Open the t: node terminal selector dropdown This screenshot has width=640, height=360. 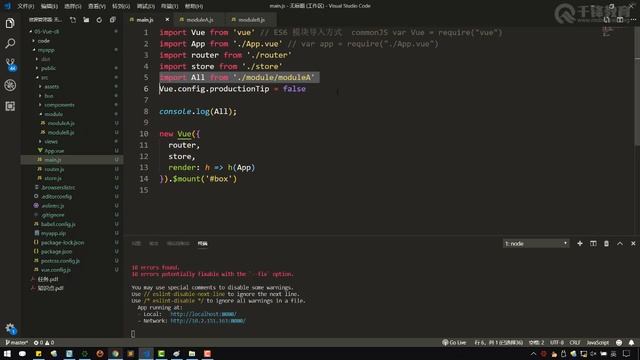point(536,244)
